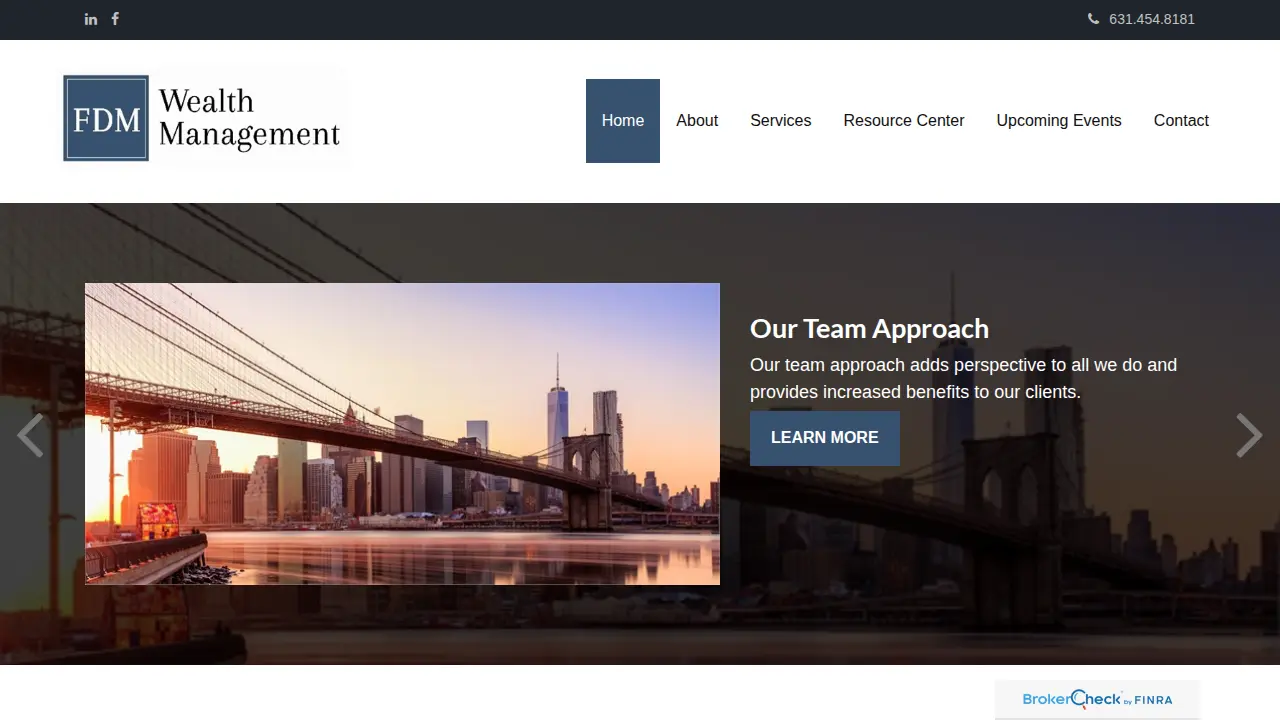Open the Resource Center menu
1280x720 pixels.
coord(904,121)
